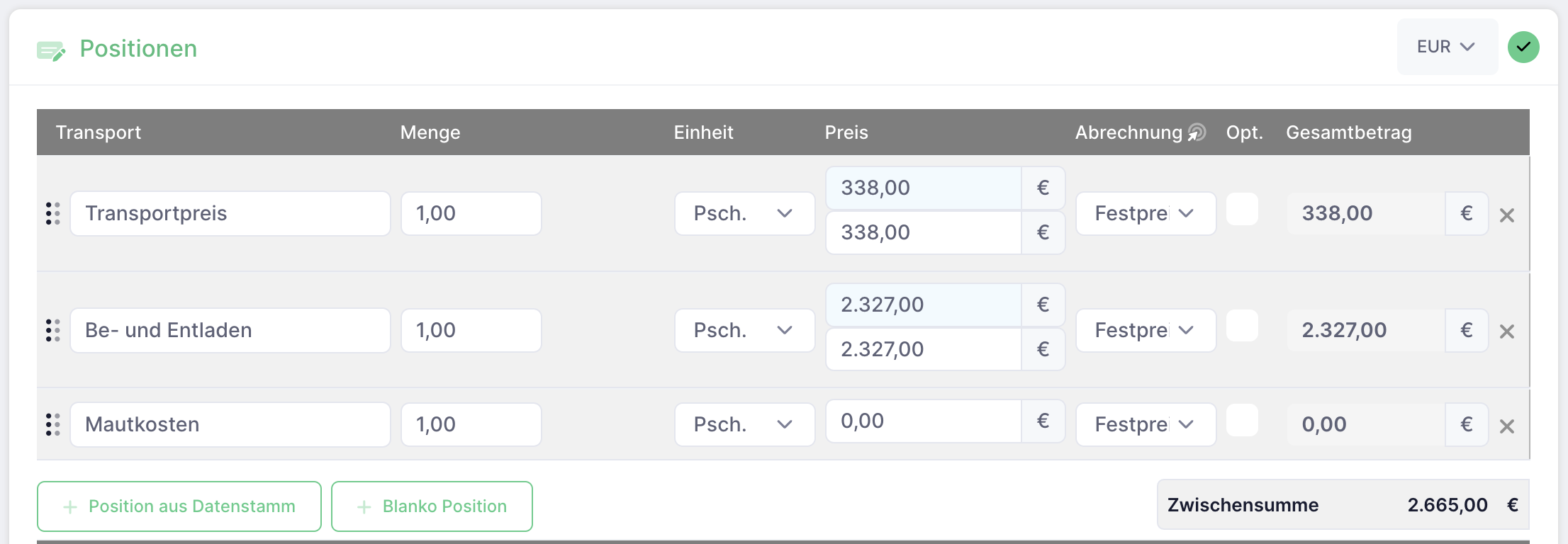Click the Mautkosten price field showing 0,00
This screenshot has width=1568, height=544.
pos(923,421)
